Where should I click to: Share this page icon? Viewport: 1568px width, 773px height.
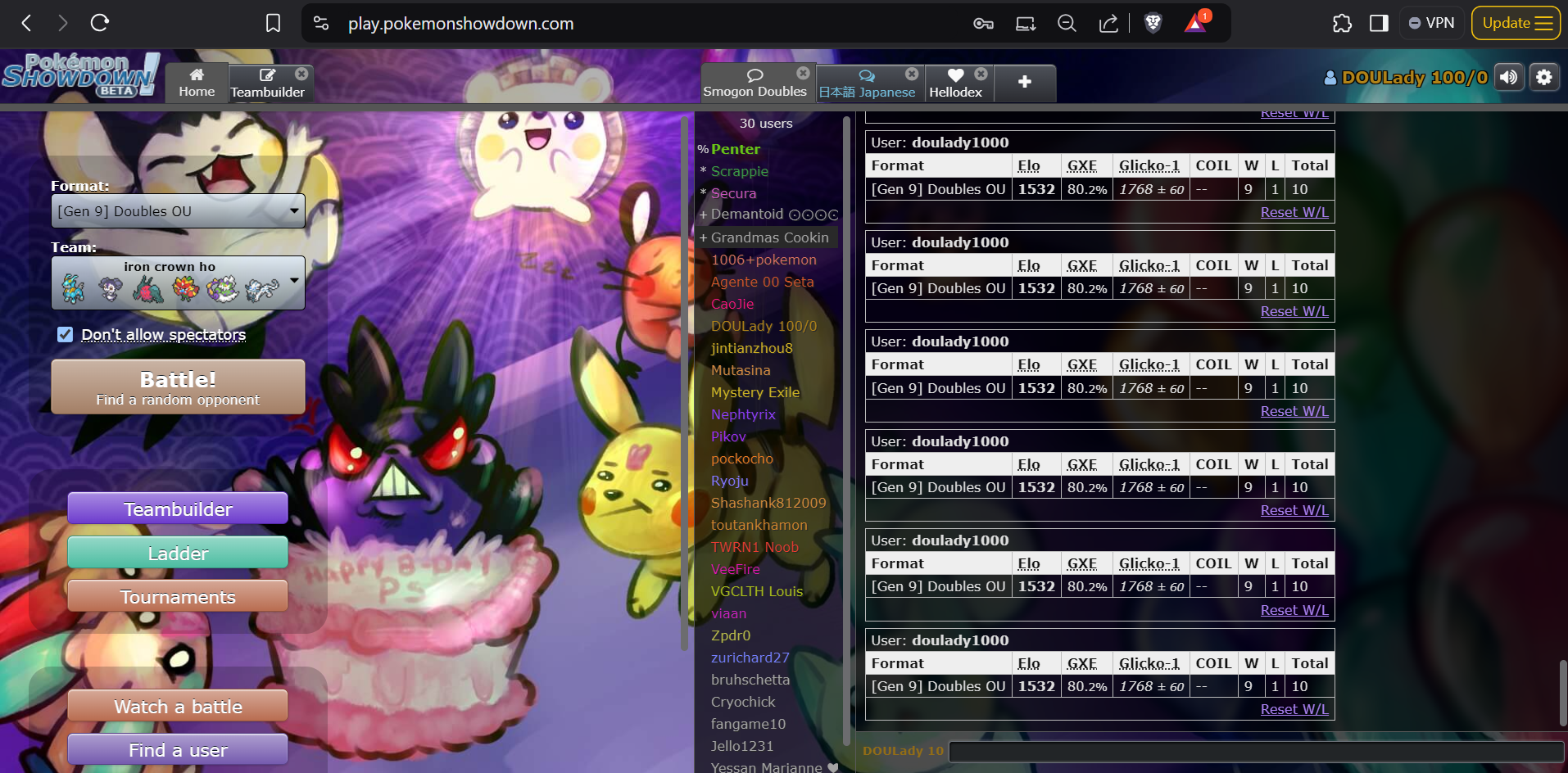click(1108, 23)
